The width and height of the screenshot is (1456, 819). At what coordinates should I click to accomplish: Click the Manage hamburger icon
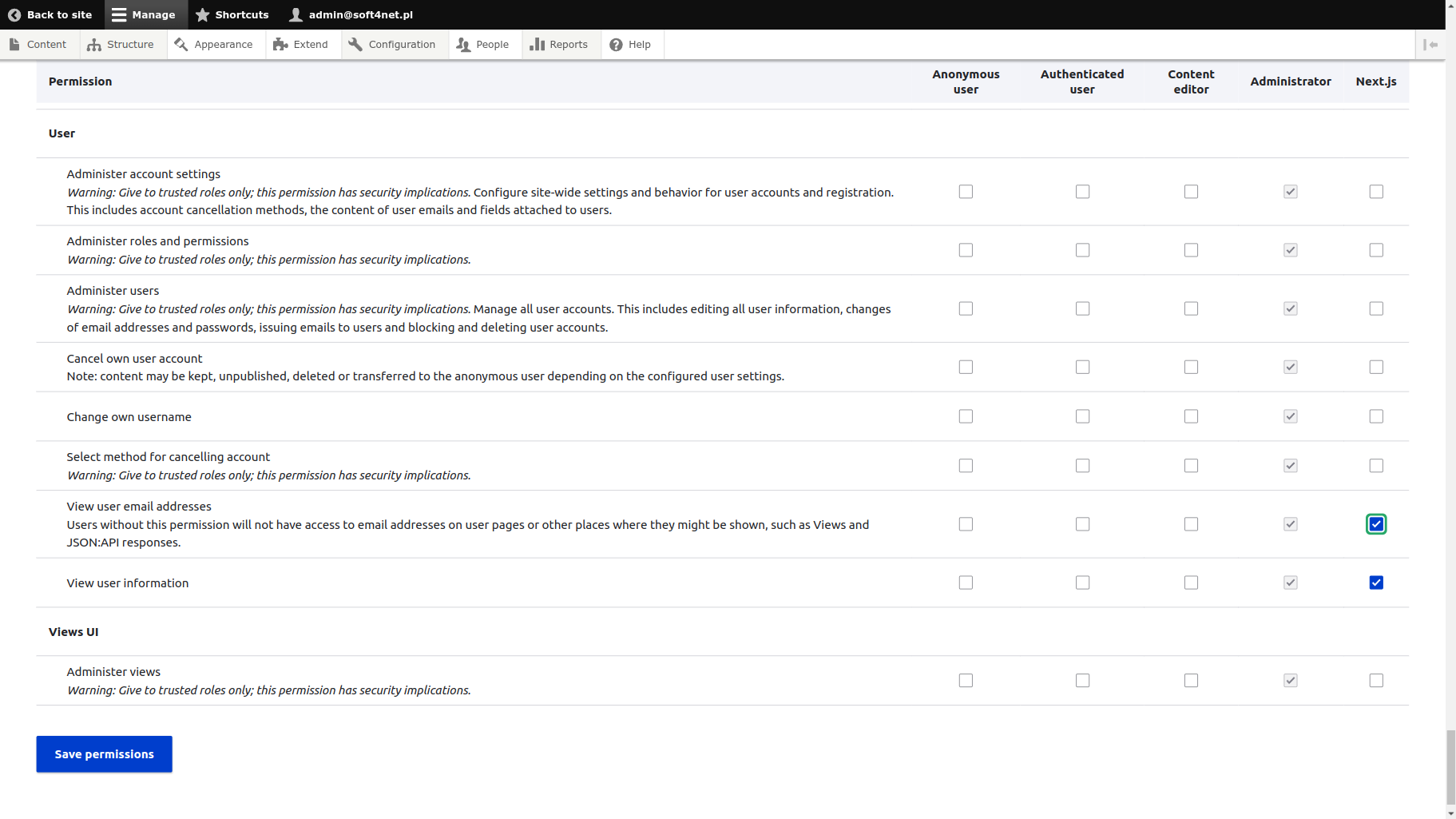[119, 14]
